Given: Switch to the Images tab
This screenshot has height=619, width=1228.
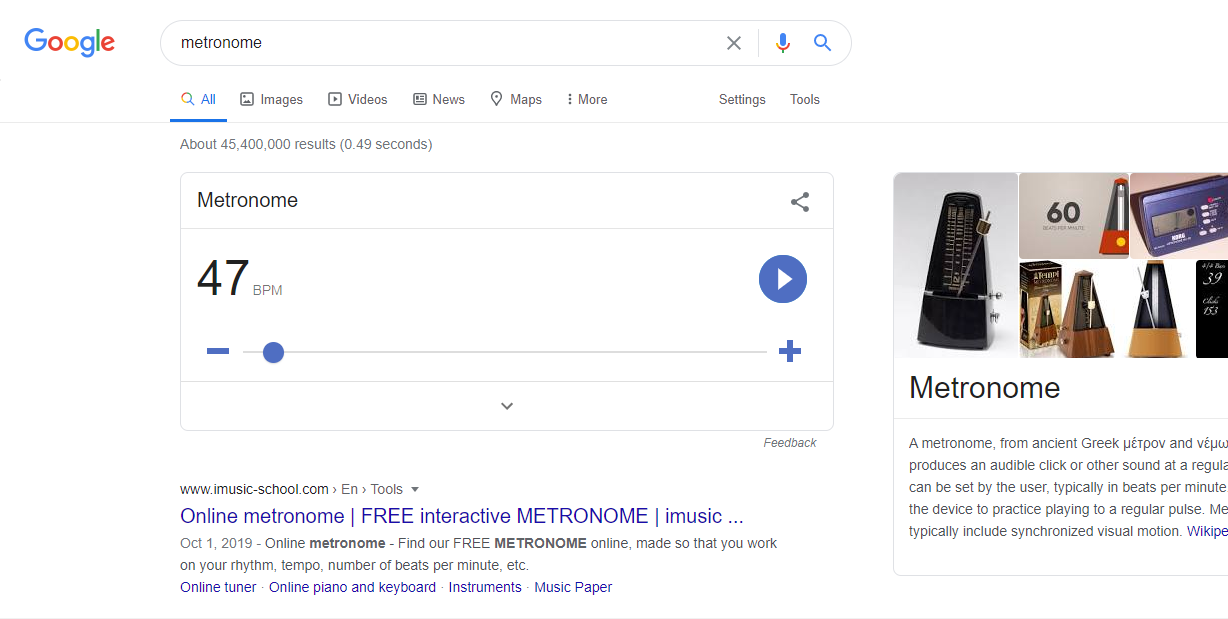Looking at the screenshot, I should pos(271,99).
